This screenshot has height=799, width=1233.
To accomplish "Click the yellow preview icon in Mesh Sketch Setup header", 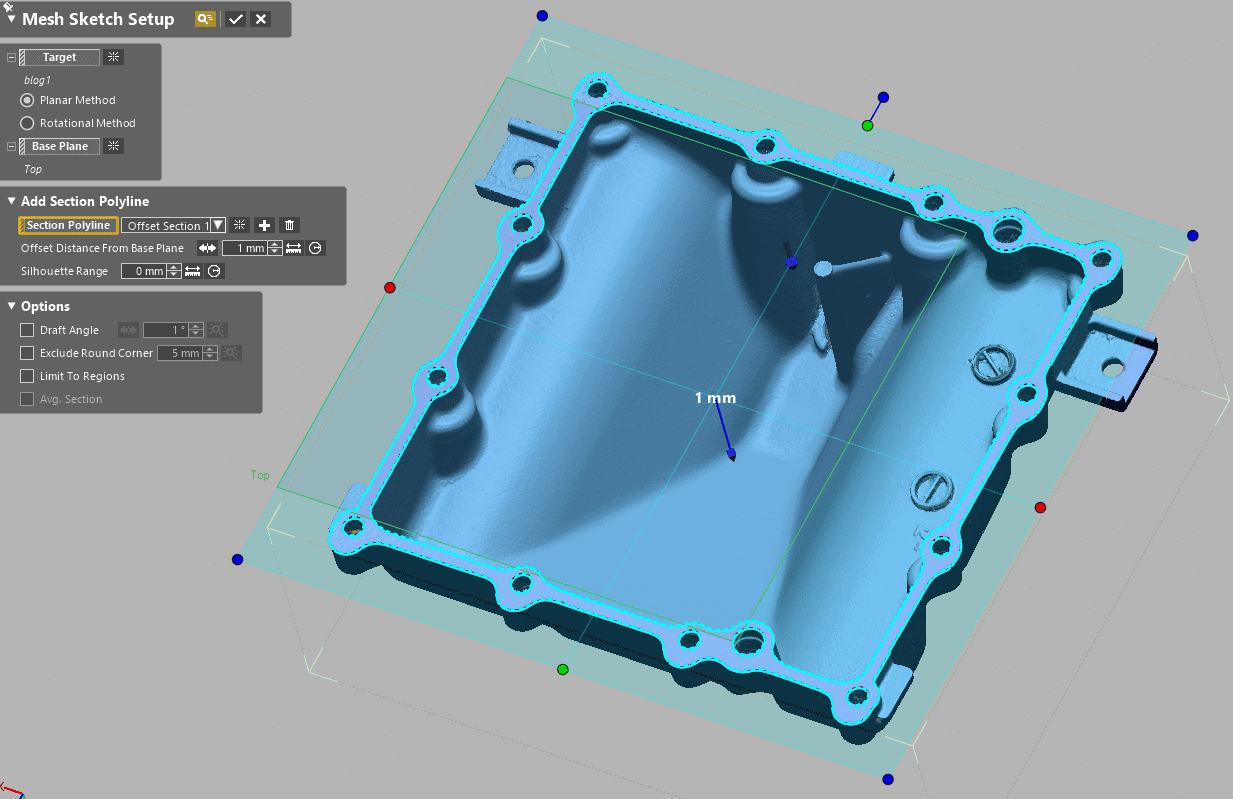I will [206, 19].
